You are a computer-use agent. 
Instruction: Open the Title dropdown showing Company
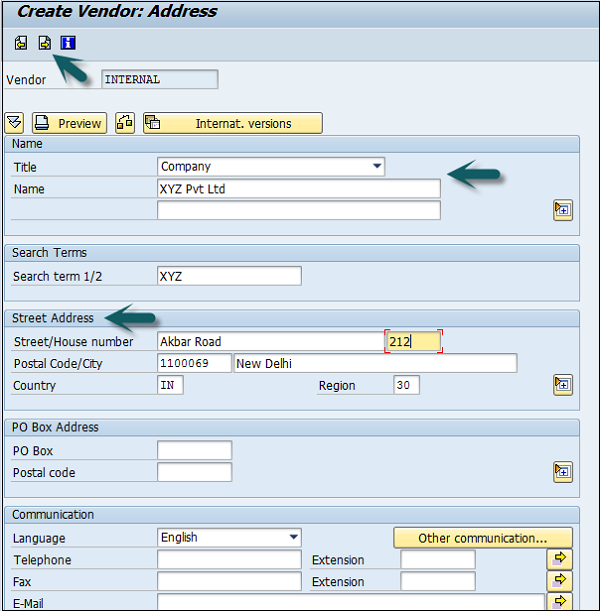pos(271,167)
